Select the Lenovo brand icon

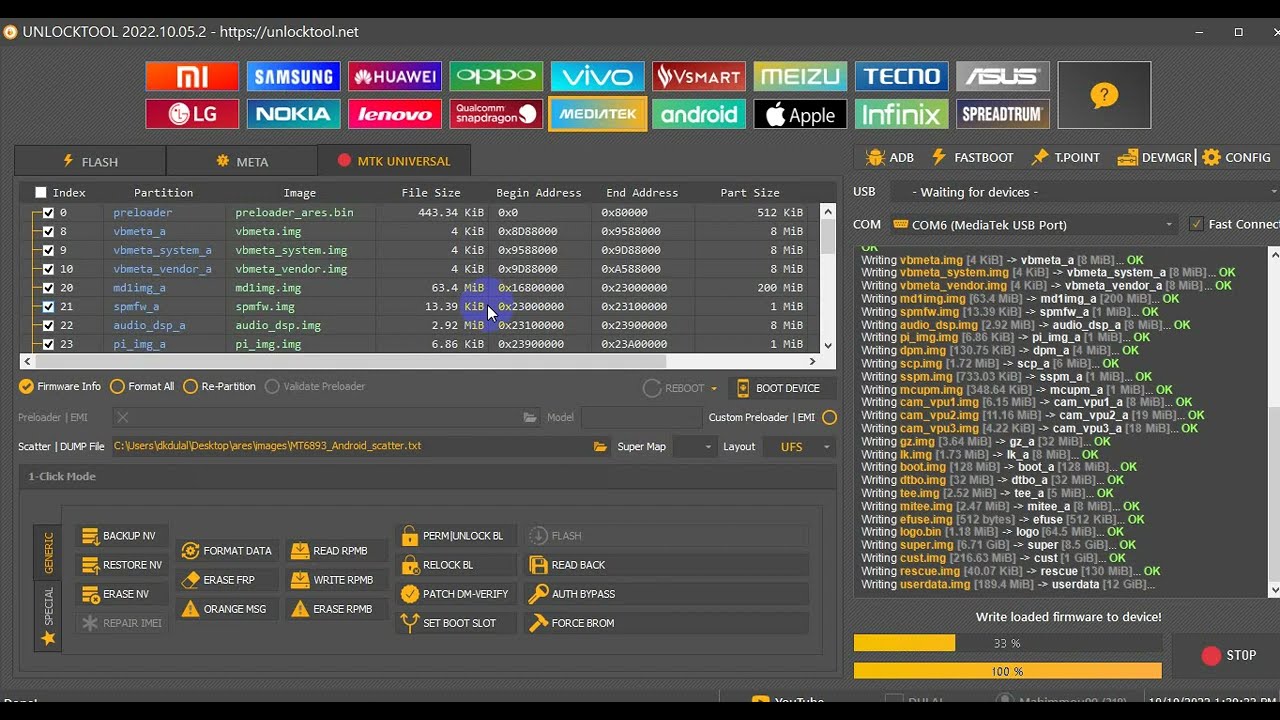[x=395, y=114]
